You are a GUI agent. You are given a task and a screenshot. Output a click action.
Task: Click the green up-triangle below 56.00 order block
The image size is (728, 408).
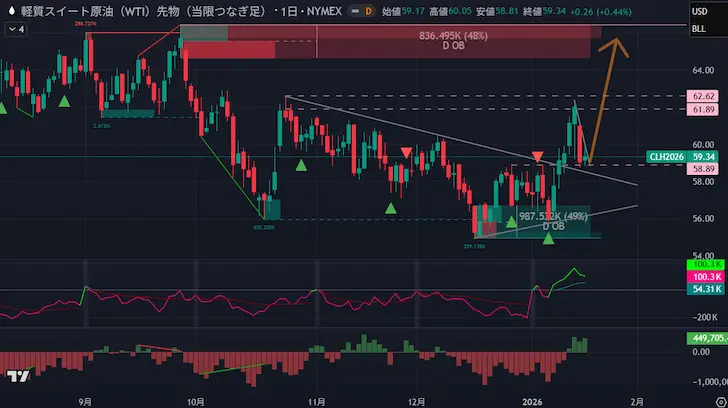[x=548, y=239]
